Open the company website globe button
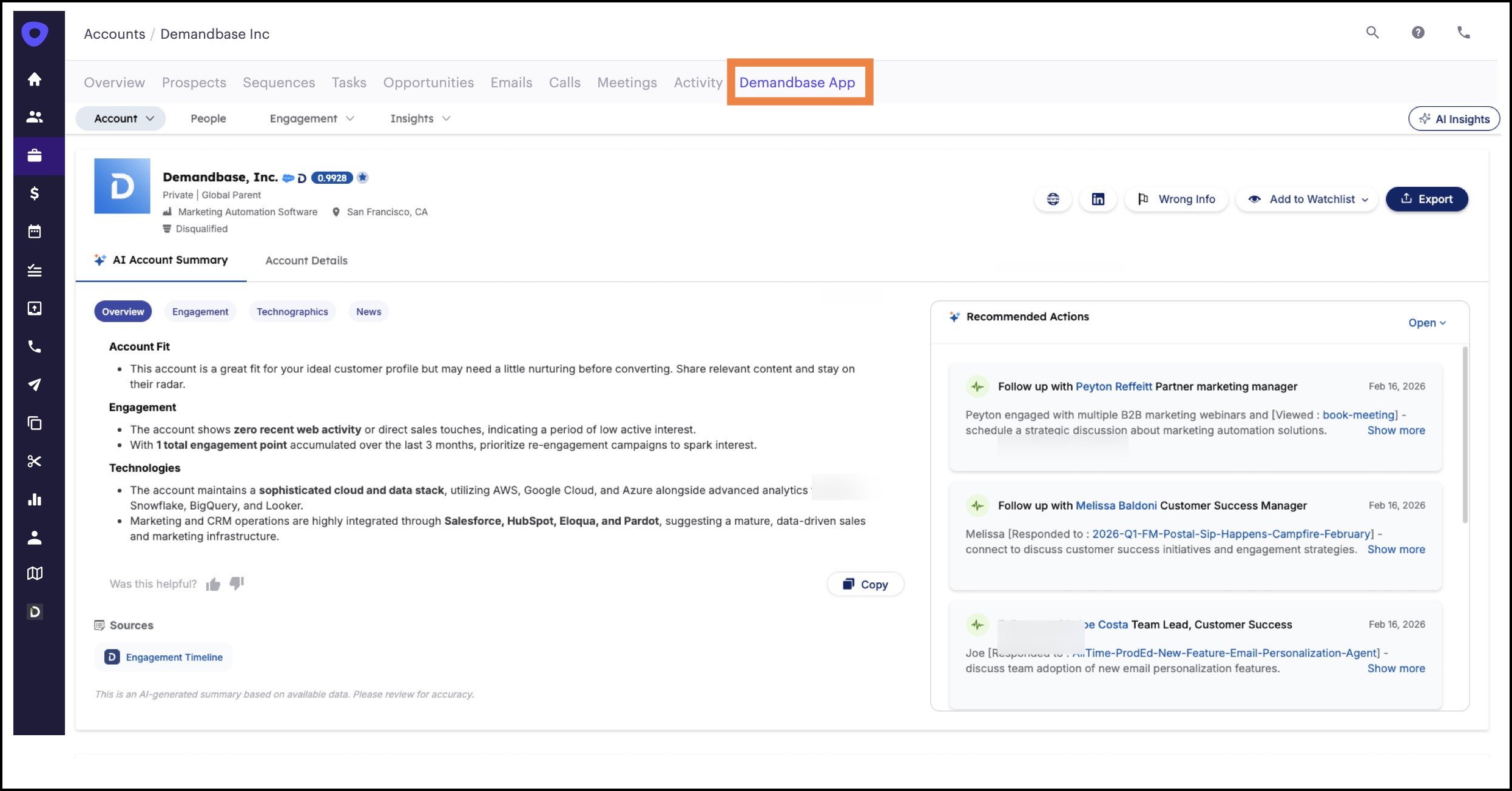 coord(1053,199)
